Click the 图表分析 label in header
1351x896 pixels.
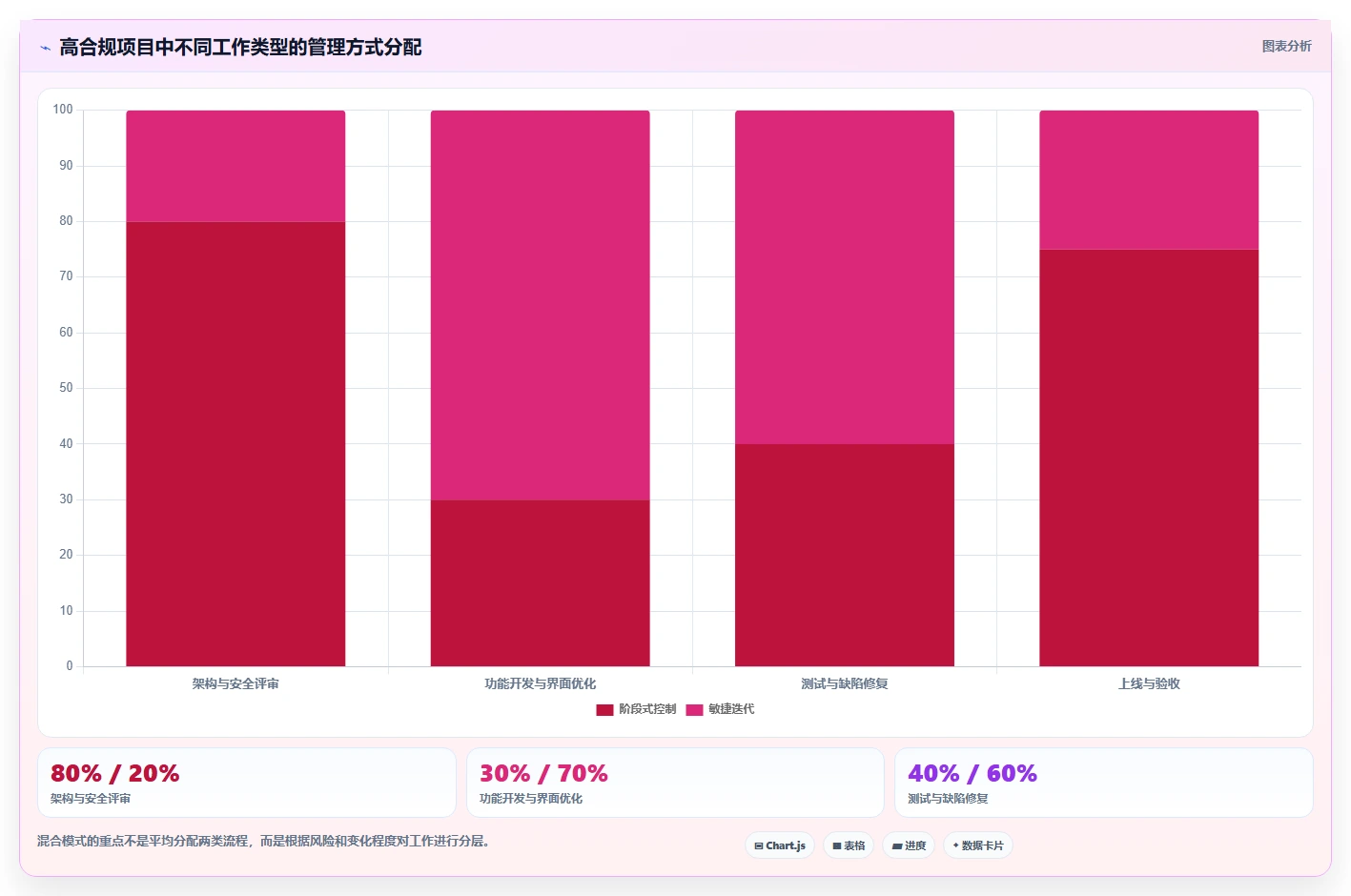click(1287, 46)
